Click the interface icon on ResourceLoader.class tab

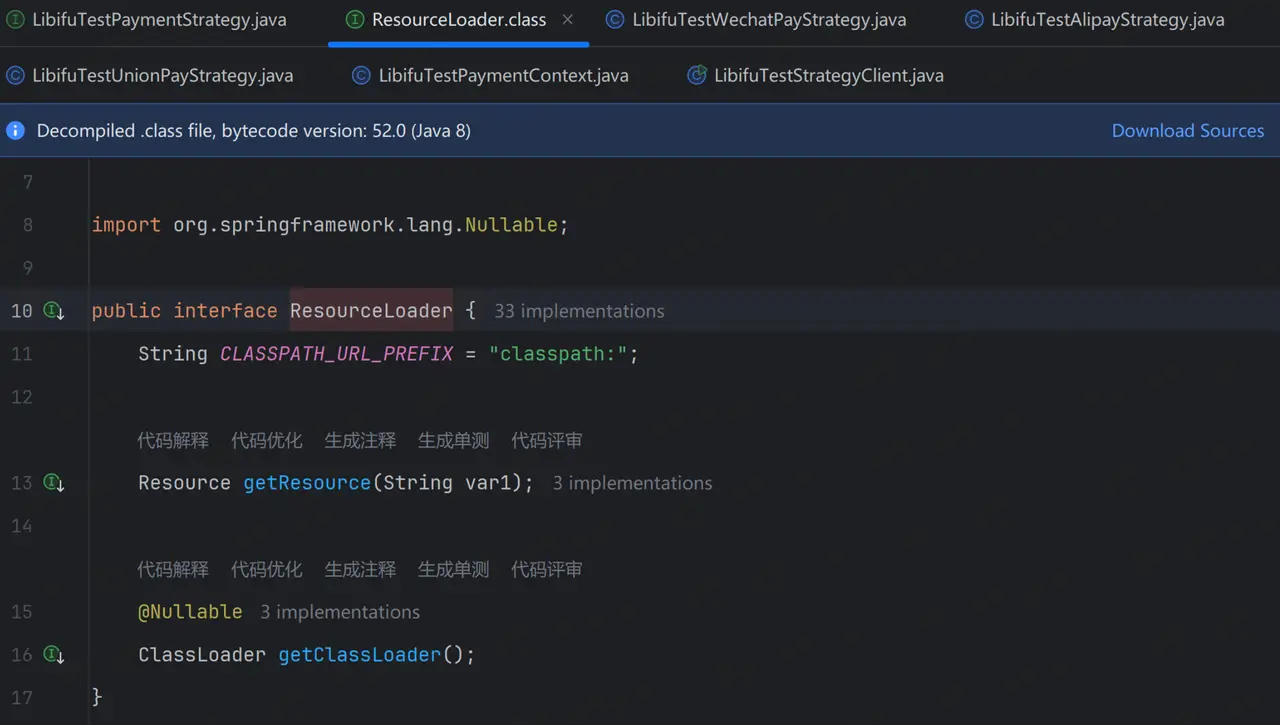point(354,19)
